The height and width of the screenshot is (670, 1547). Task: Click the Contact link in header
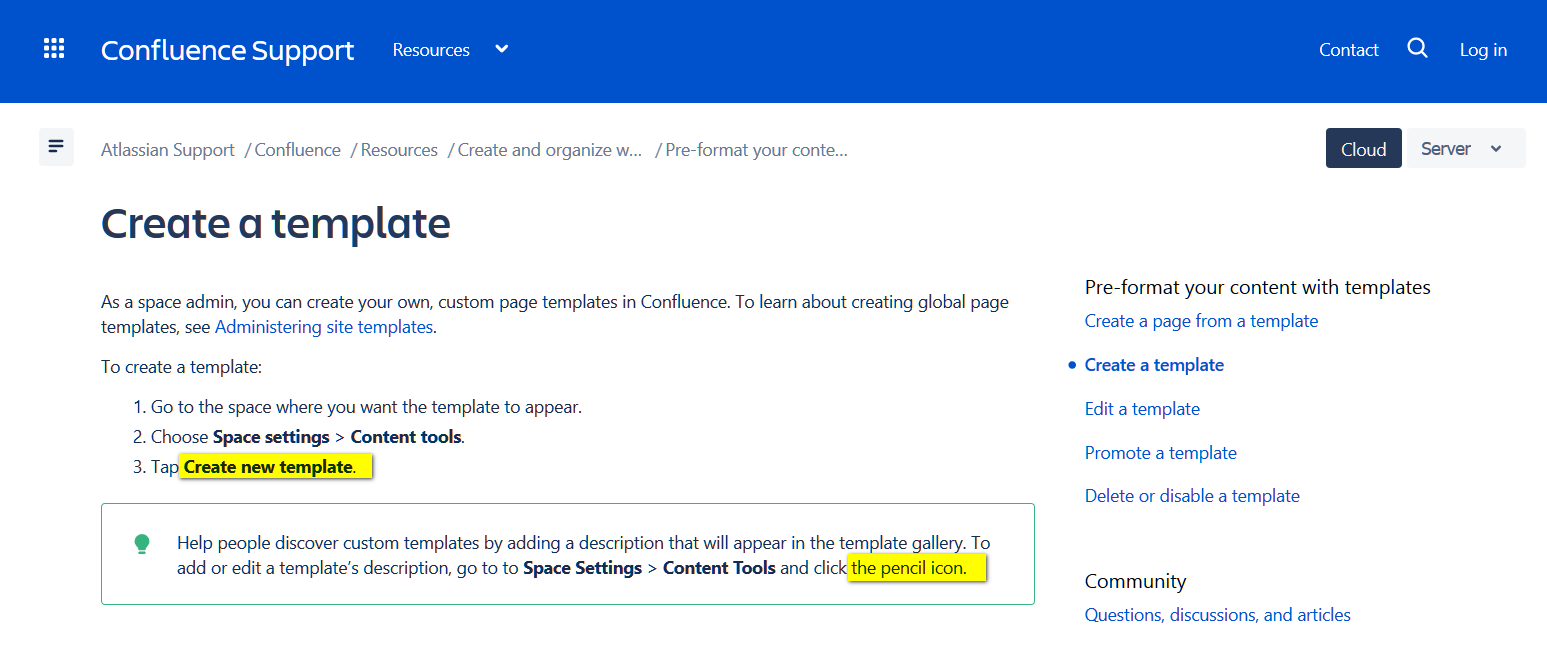pos(1348,49)
